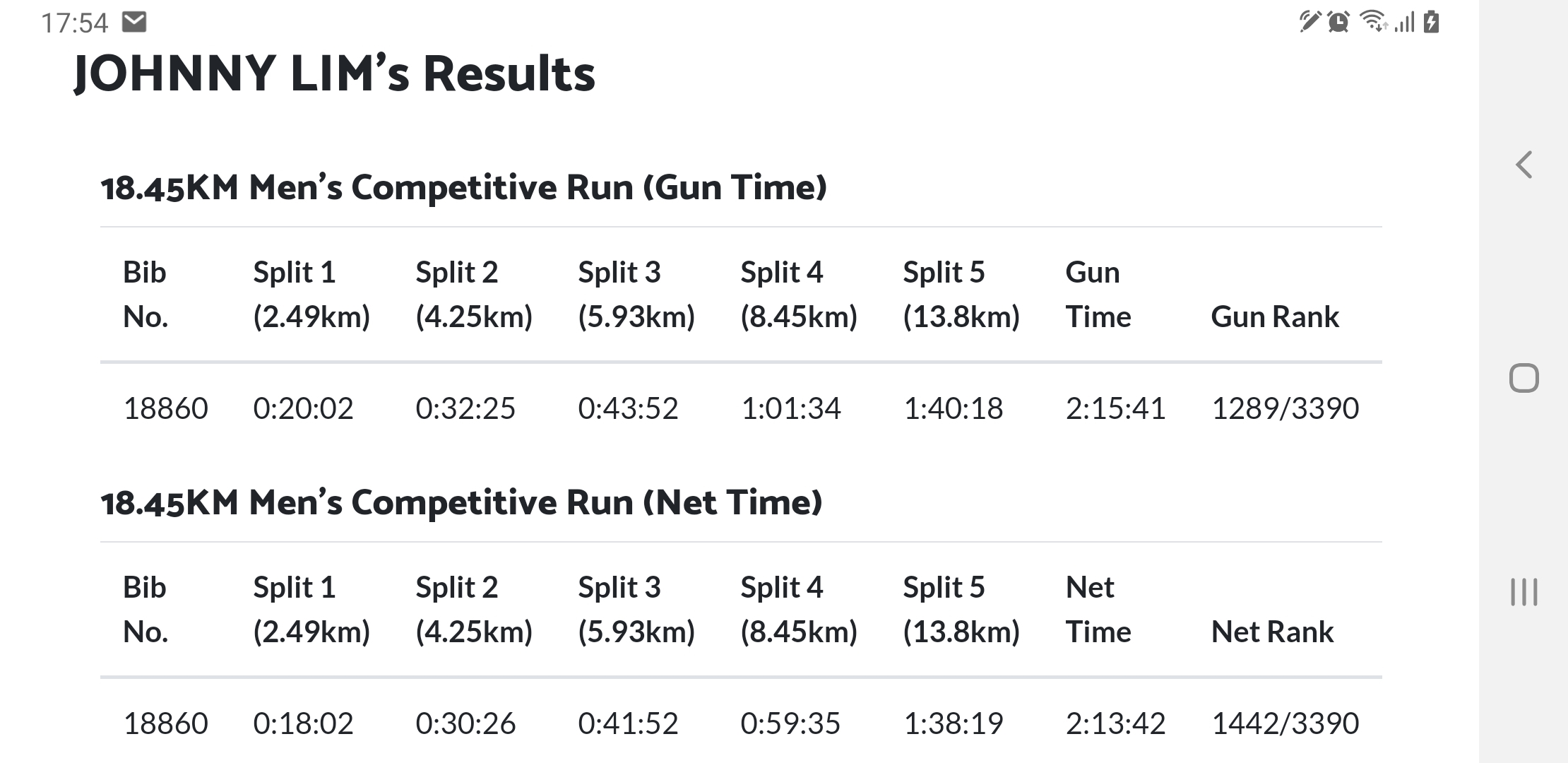The width and height of the screenshot is (1568, 763).
Task: Tap the Android home button
Action: [x=1524, y=378]
